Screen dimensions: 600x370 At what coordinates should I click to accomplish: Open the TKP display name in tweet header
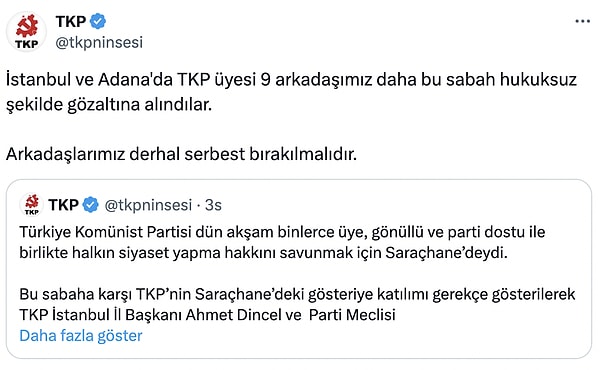coord(71,21)
